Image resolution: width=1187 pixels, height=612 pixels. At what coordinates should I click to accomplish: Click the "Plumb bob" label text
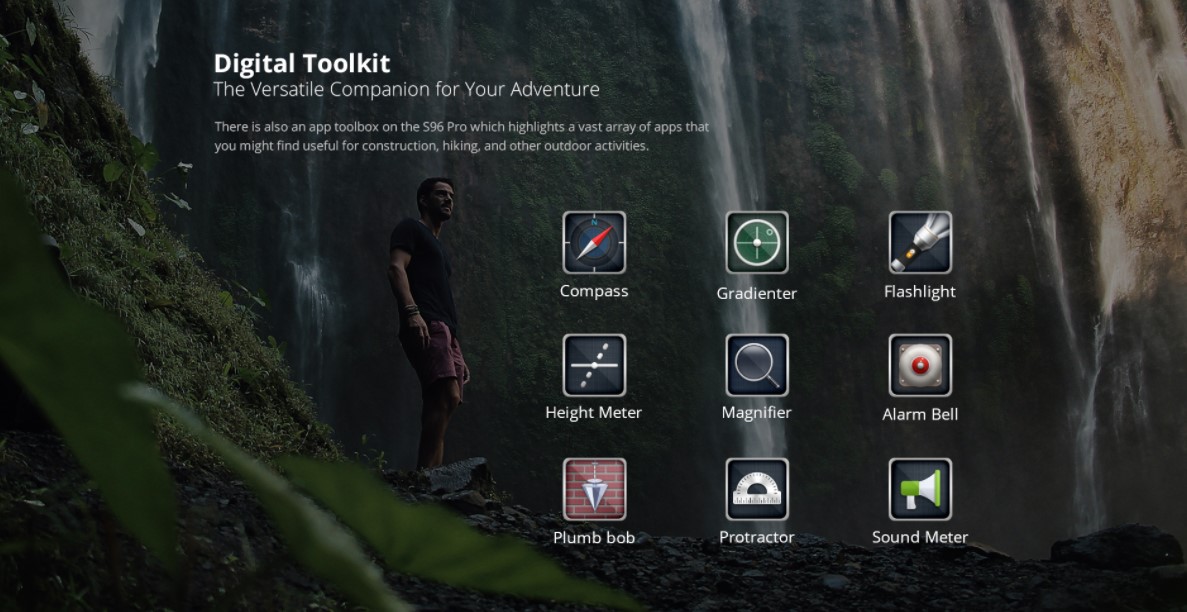(594, 538)
